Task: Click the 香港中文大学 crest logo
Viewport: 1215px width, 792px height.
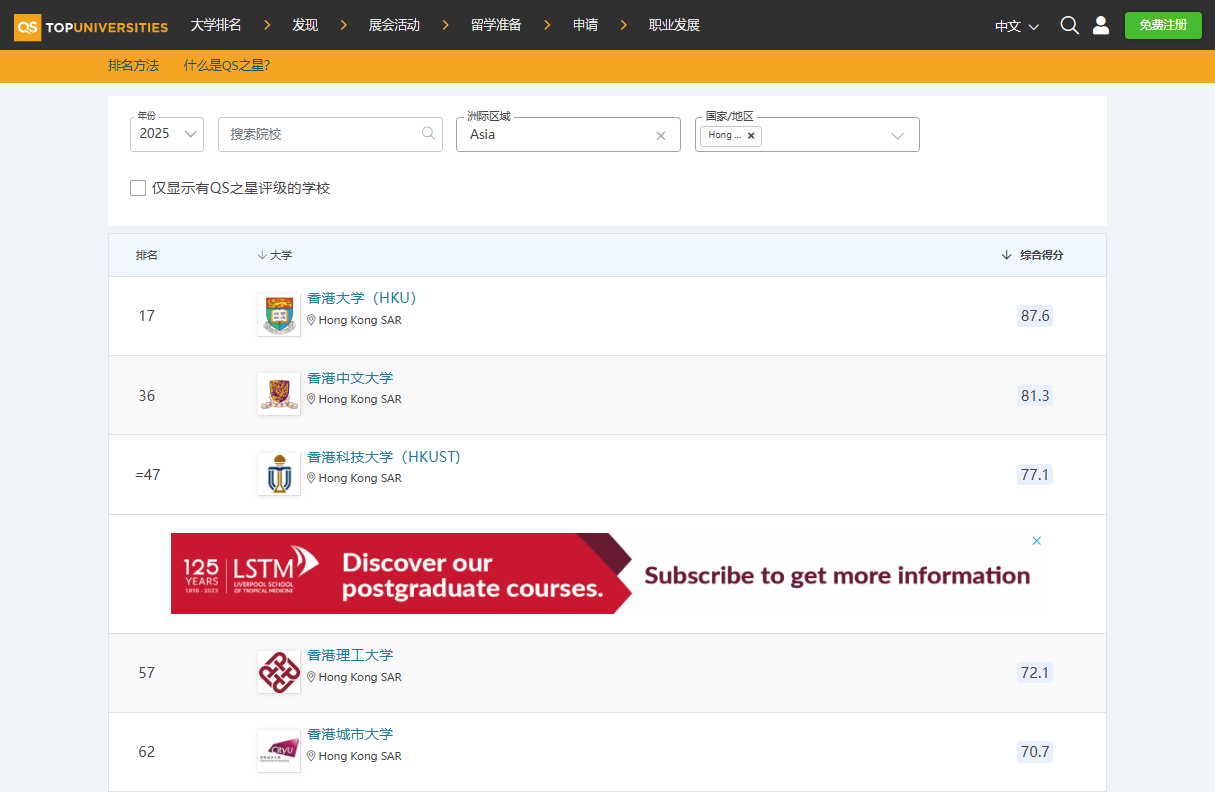Action: [x=278, y=394]
